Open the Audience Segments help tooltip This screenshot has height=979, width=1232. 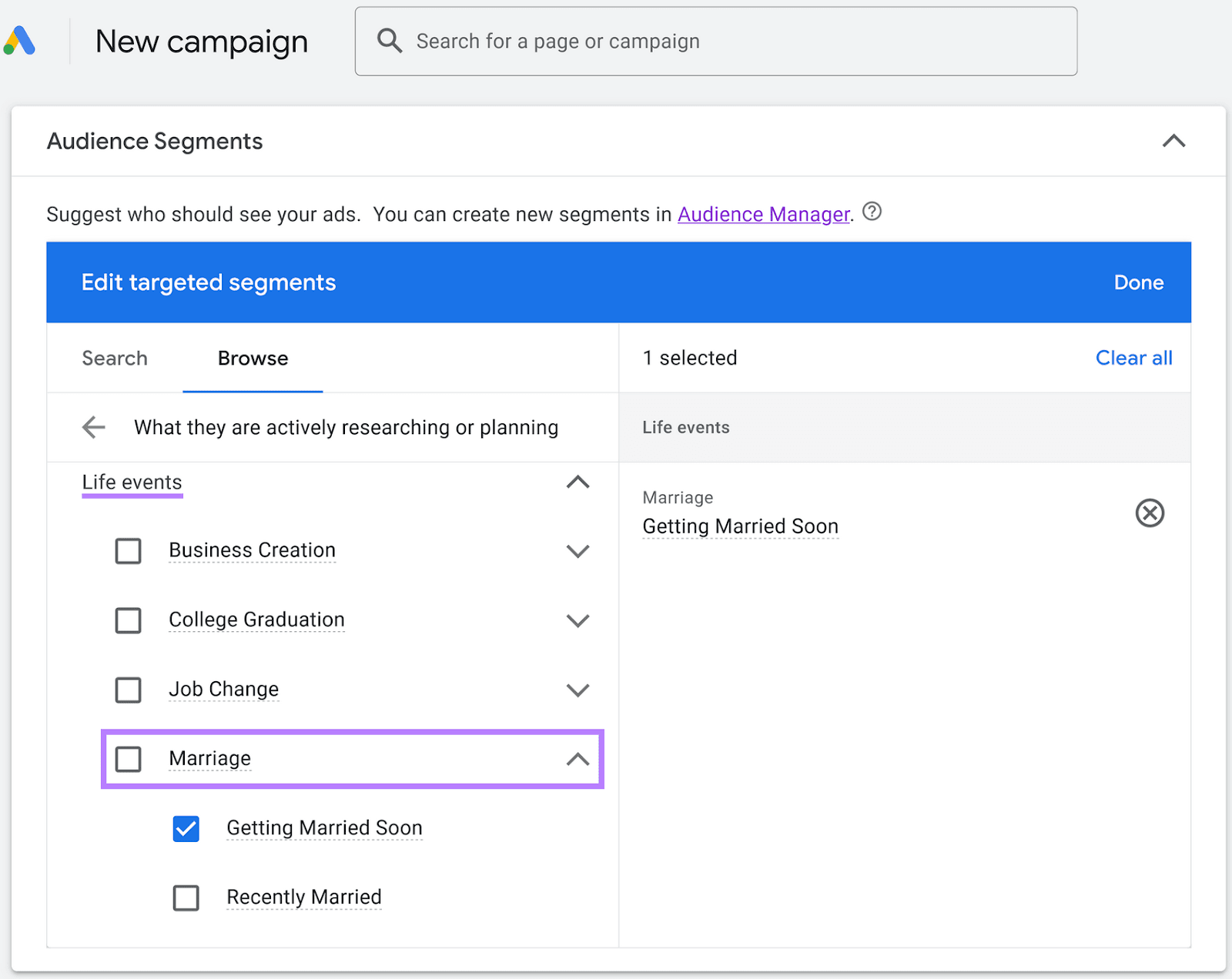click(872, 212)
